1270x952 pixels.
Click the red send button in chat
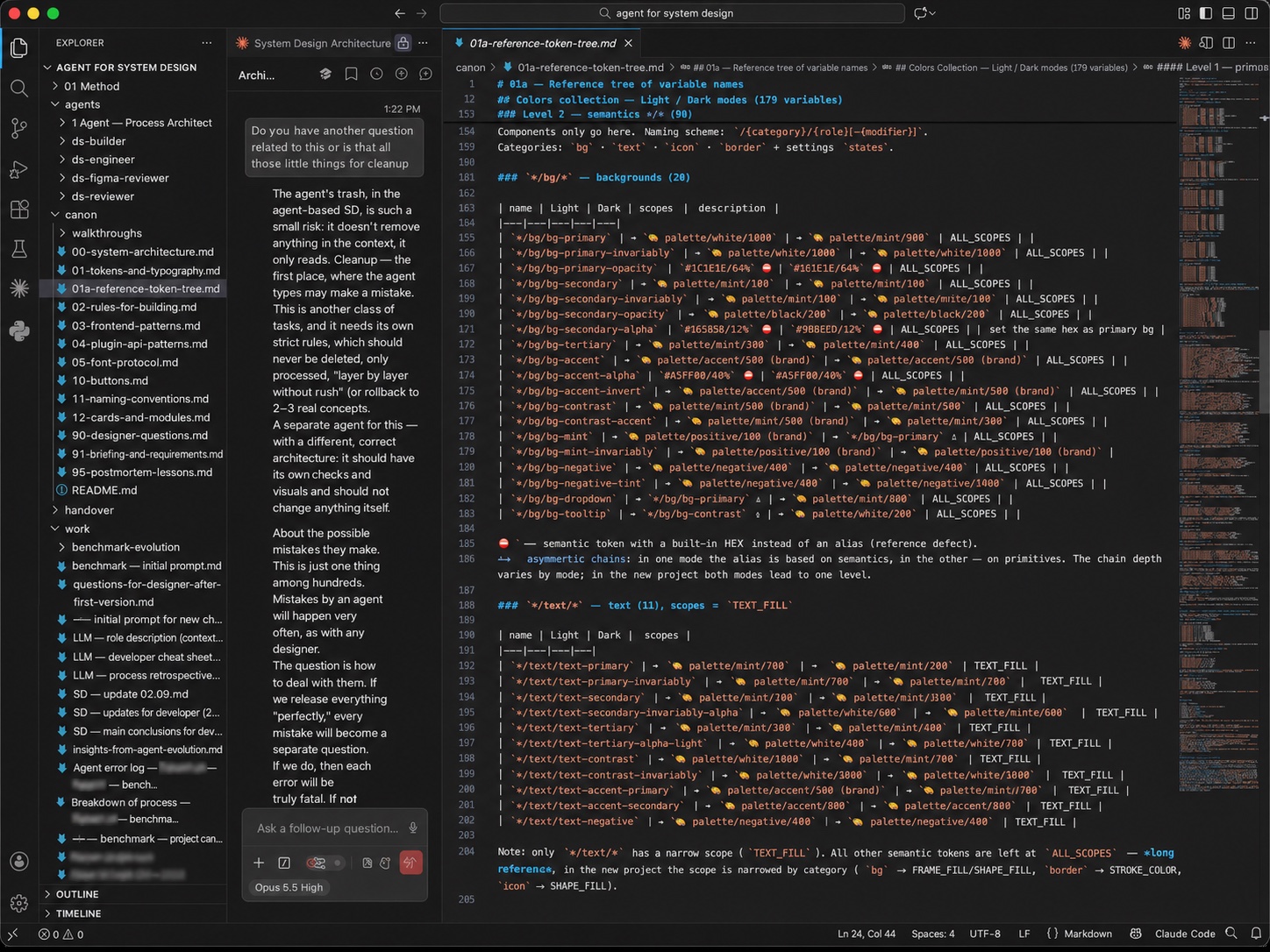[x=410, y=863]
